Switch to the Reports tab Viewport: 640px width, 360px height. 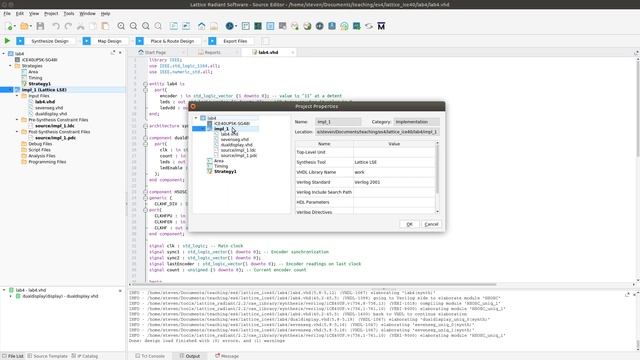[212, 53]
